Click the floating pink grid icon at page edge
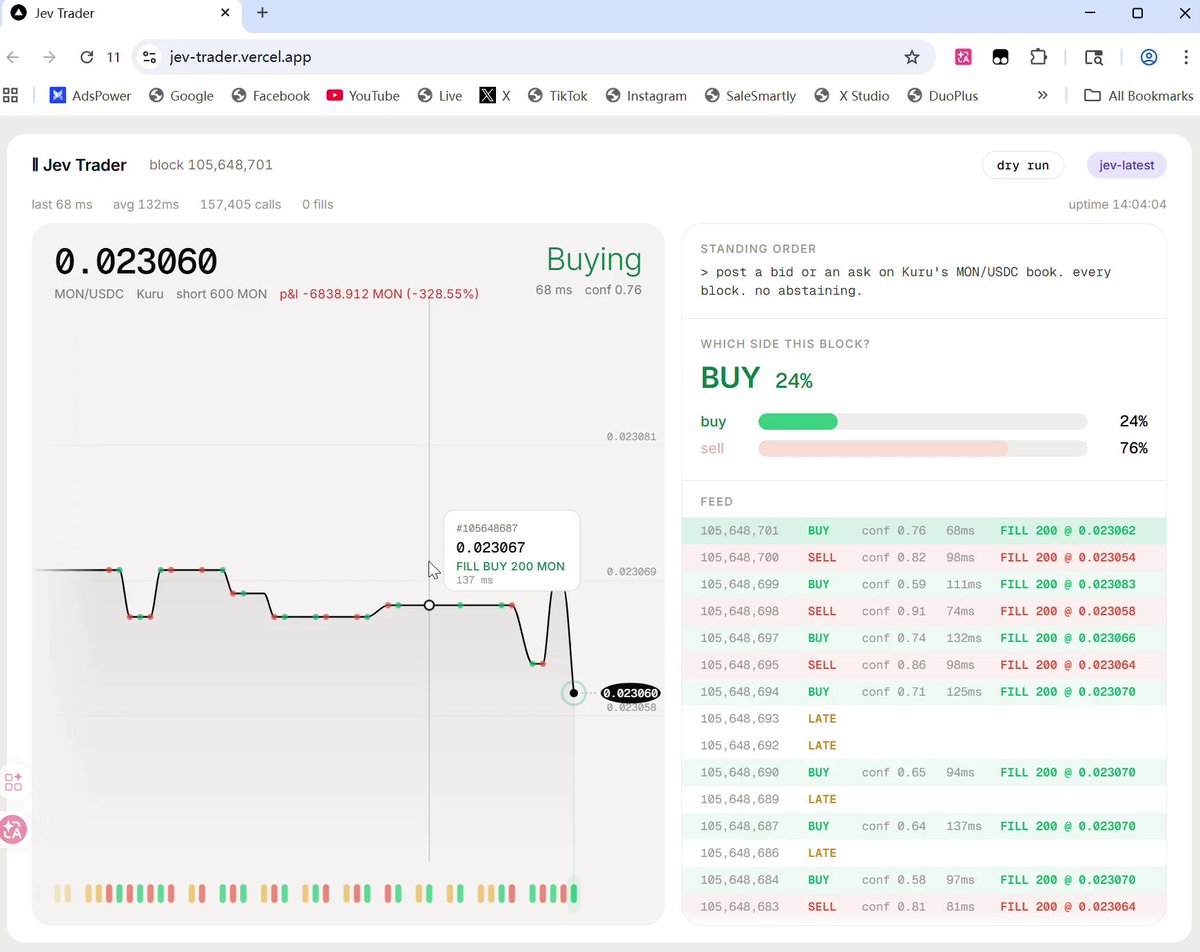The width and height of the screenshot is (1200, 952). (x=13, y=782)
